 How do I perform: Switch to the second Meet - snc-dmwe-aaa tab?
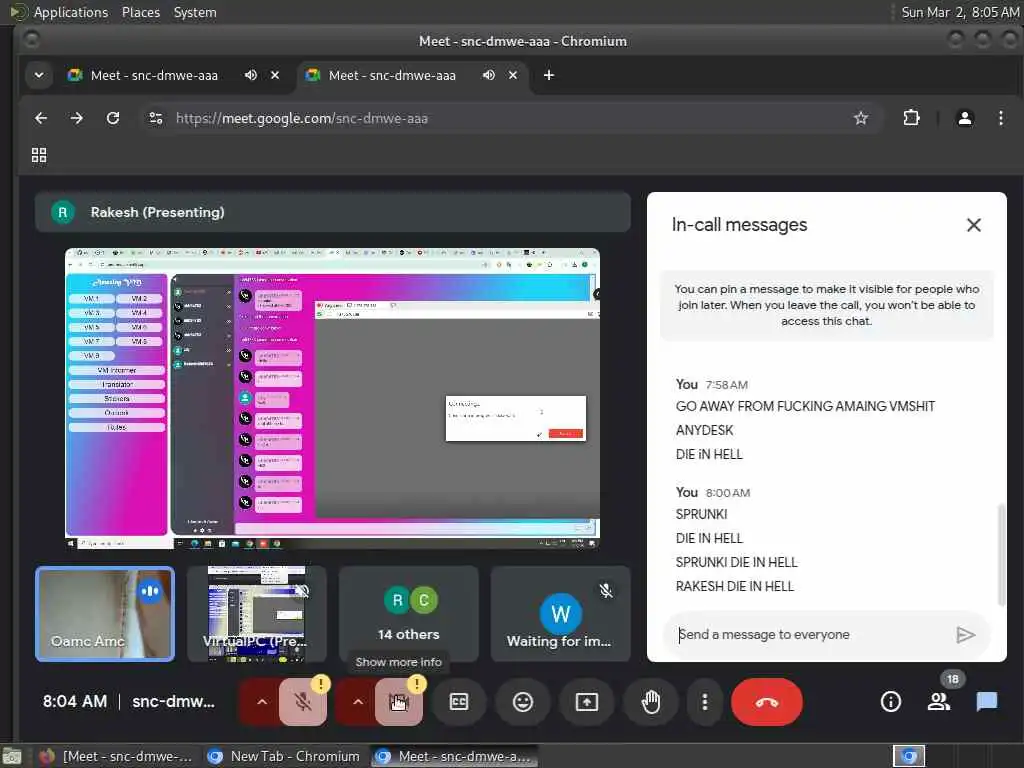tap(392, 75)
